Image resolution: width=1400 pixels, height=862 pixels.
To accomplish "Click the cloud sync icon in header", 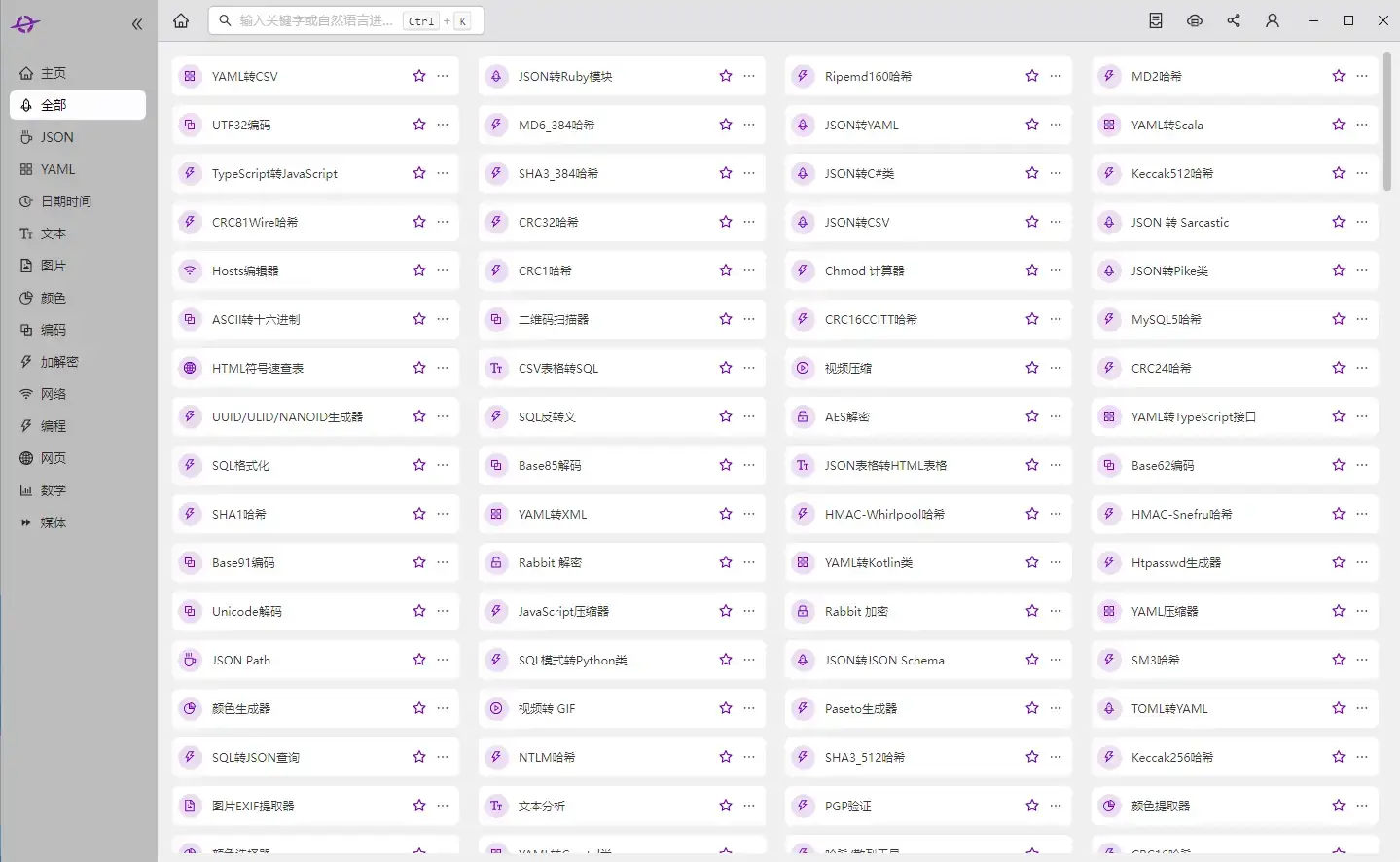I will pyautogui.click(x=1195, y=20).
